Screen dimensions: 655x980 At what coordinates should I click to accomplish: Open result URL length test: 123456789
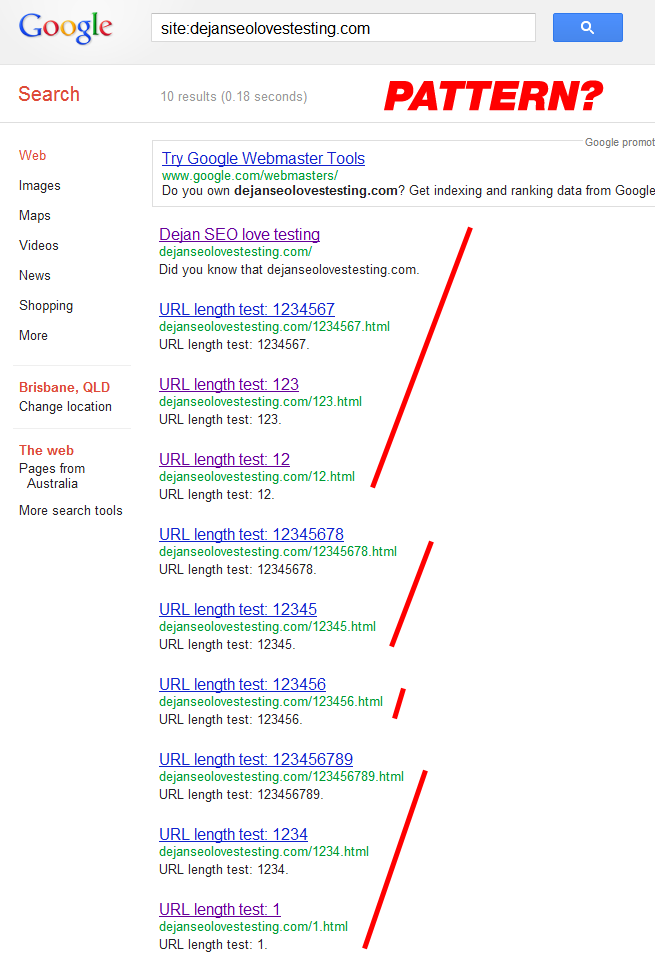[256, 759]
